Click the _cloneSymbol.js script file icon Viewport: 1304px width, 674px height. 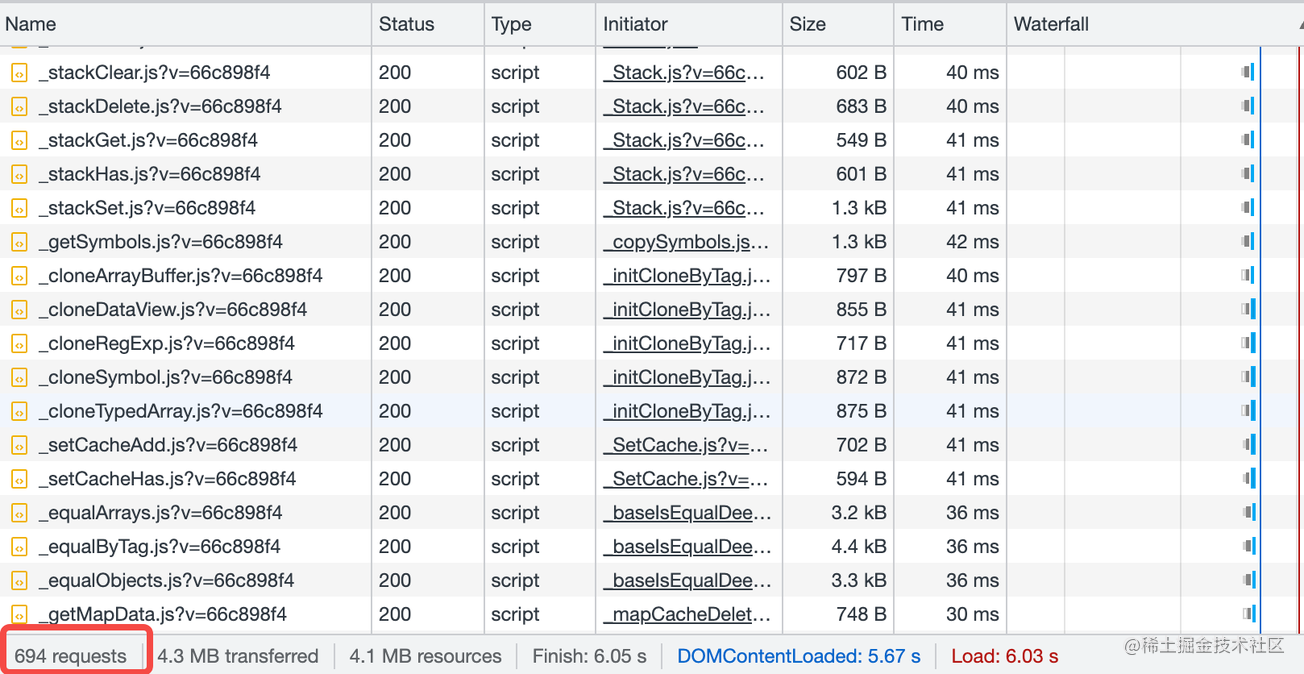[x=19, y=378]
